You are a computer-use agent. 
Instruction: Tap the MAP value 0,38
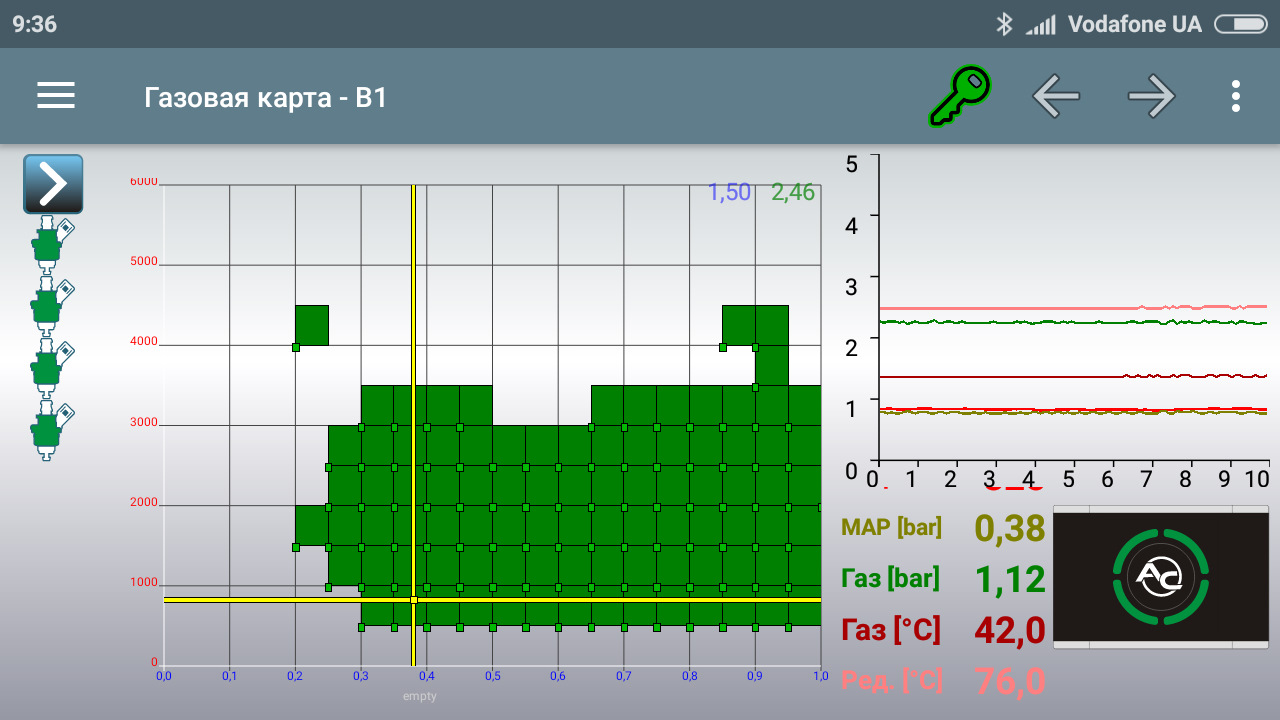[x=1010, y=528]
